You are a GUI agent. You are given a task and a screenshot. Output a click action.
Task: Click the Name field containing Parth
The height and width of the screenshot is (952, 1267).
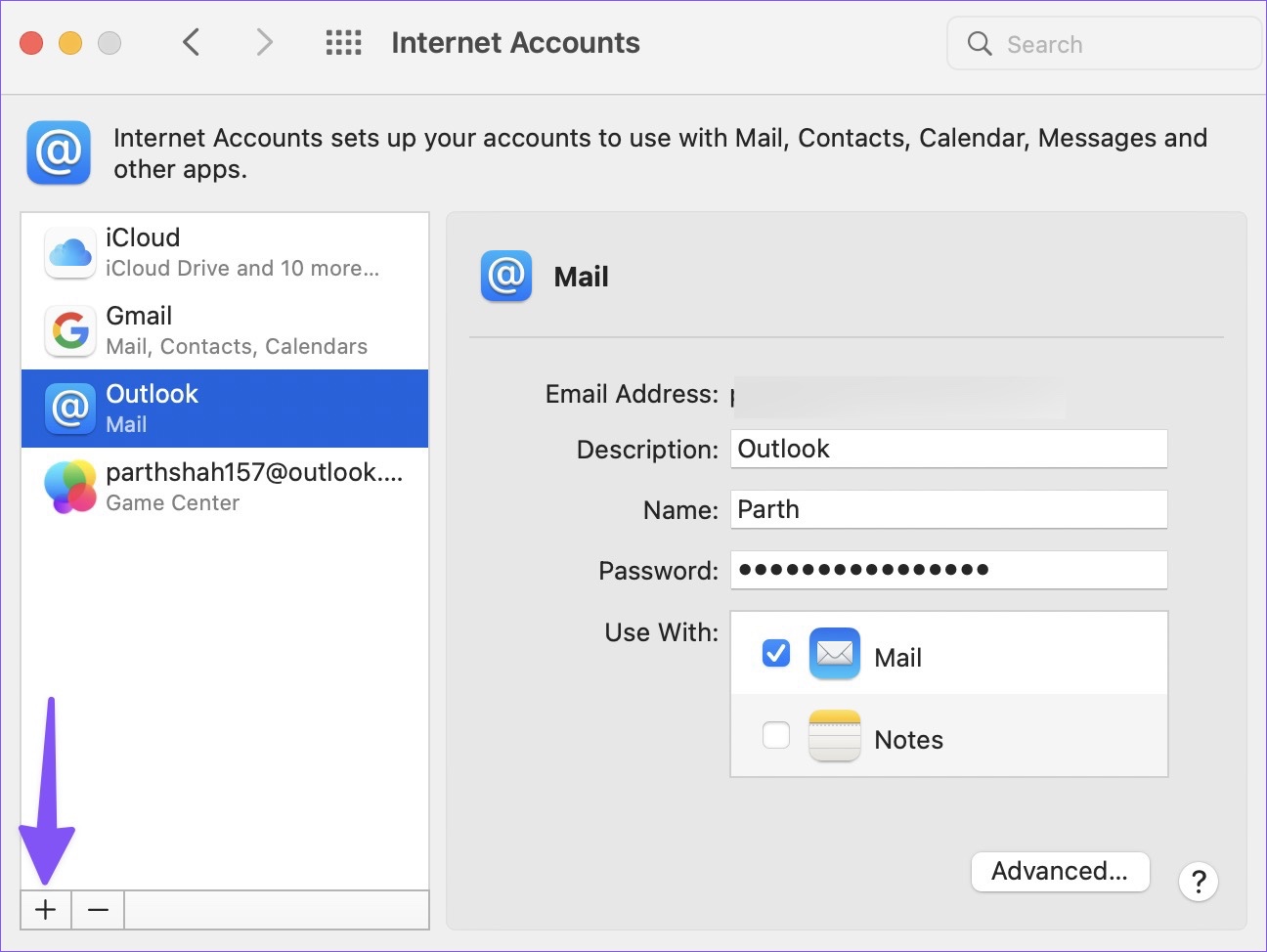[948, 509]
